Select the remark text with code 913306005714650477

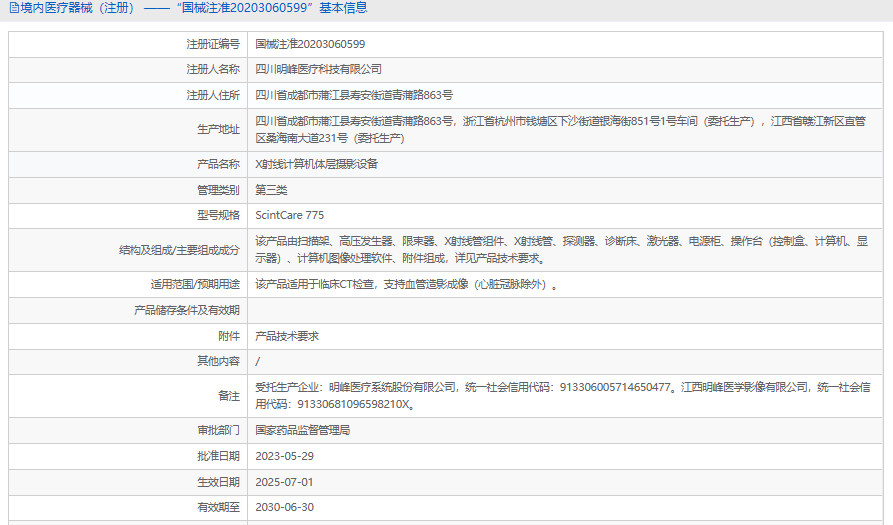click(x=563, y=396)
